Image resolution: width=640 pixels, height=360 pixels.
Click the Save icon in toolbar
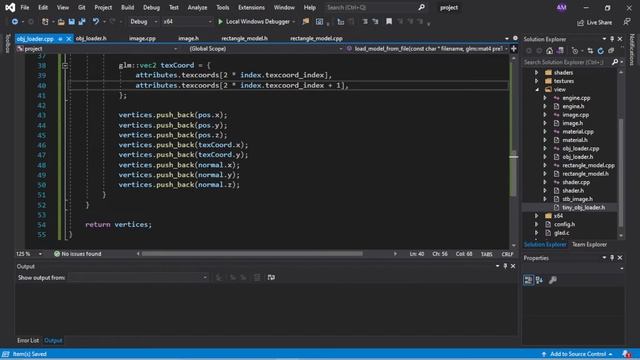click(71, 22)
